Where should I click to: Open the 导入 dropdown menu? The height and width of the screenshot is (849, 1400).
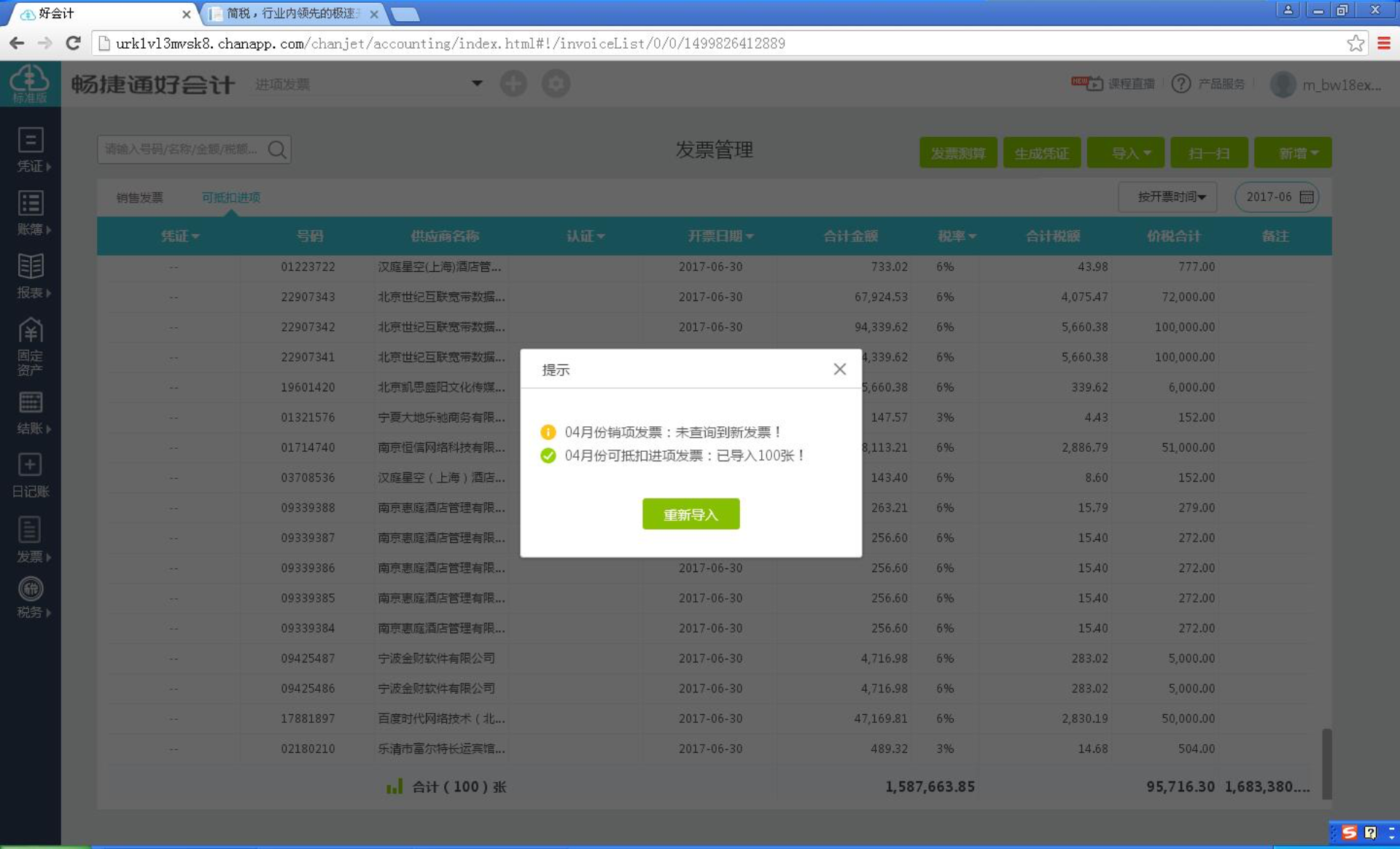point(1126,152)
